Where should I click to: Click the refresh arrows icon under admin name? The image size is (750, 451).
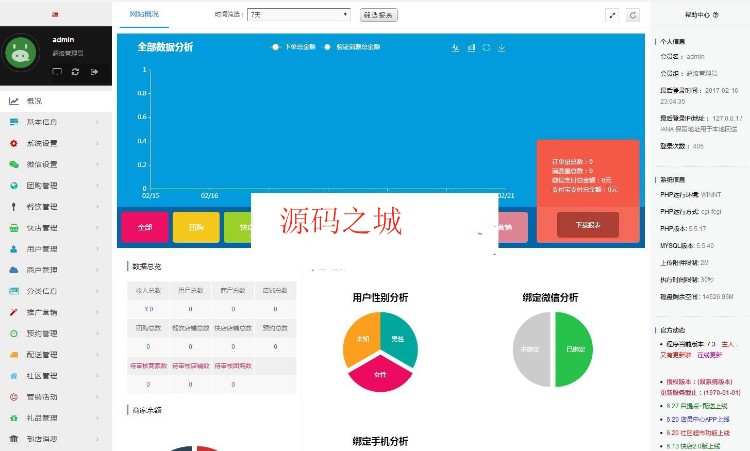coord(75,72)
